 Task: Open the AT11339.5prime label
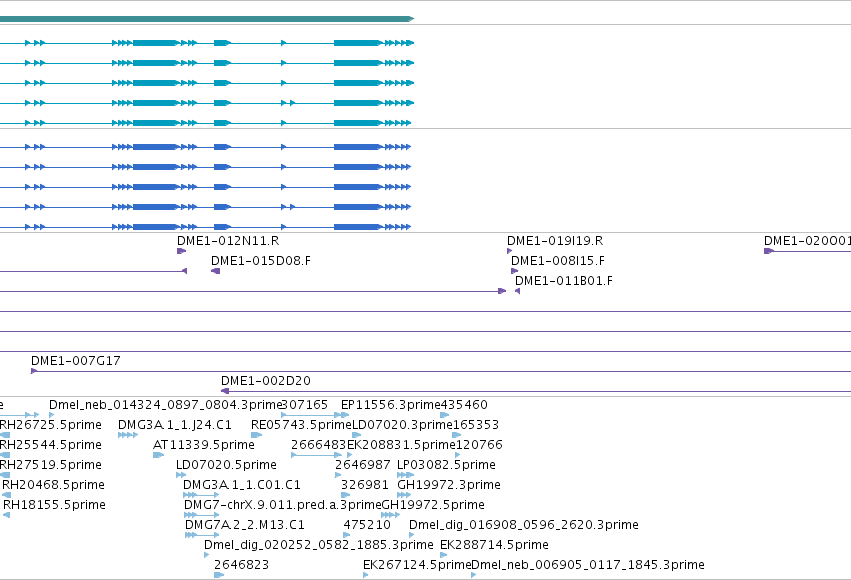point(204,445)
